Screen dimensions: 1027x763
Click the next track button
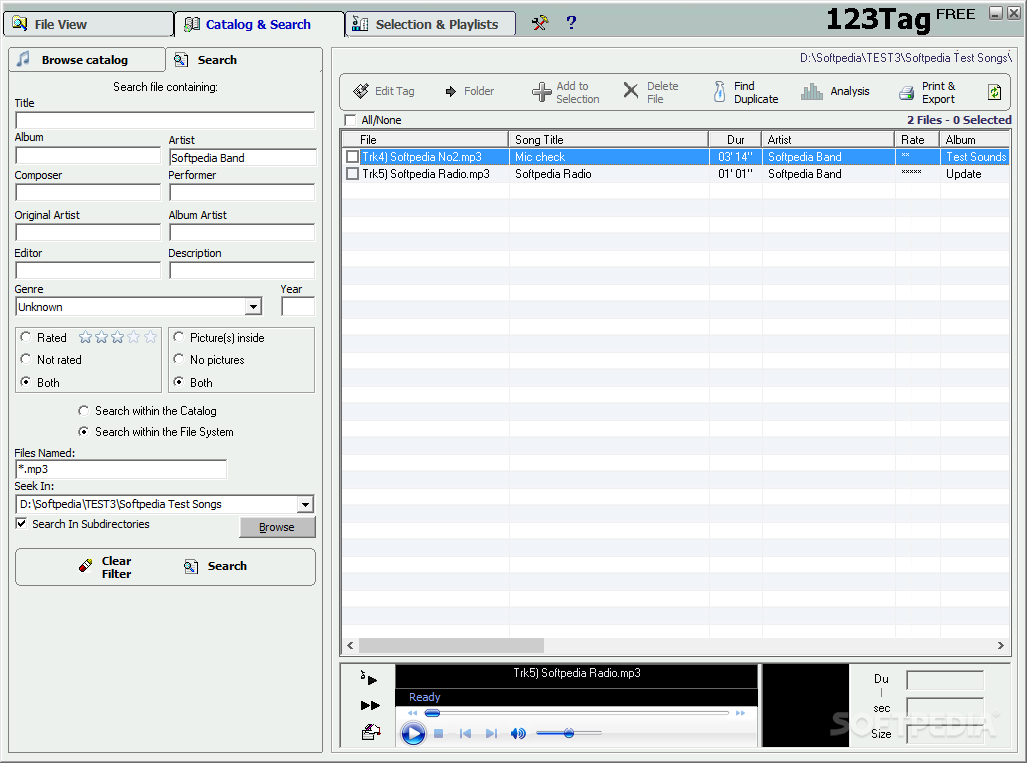(491, 734)
